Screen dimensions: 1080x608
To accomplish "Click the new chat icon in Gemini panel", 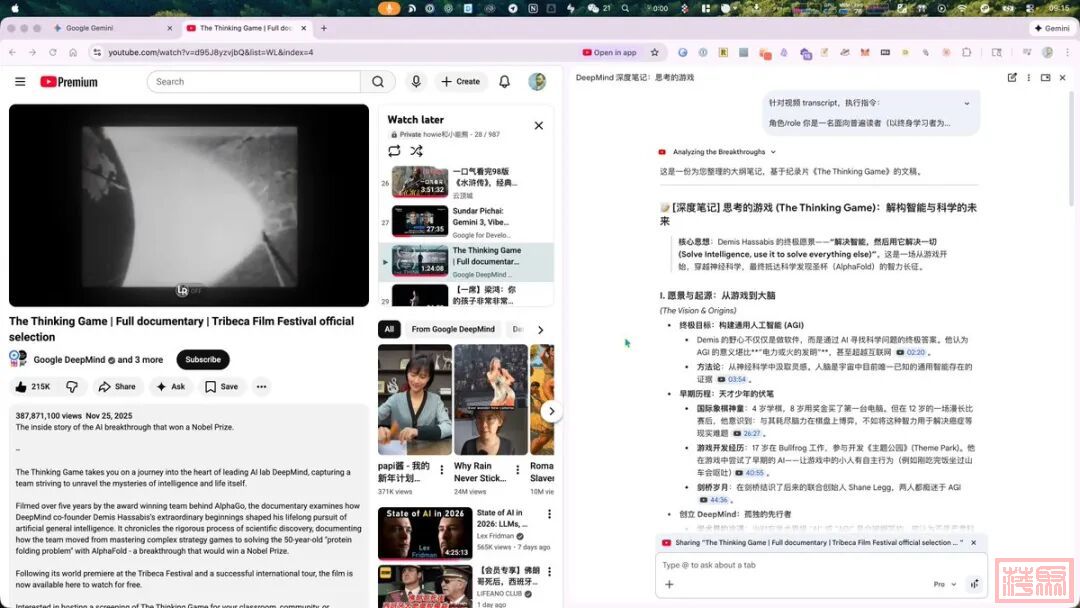I will (1012, 77).
